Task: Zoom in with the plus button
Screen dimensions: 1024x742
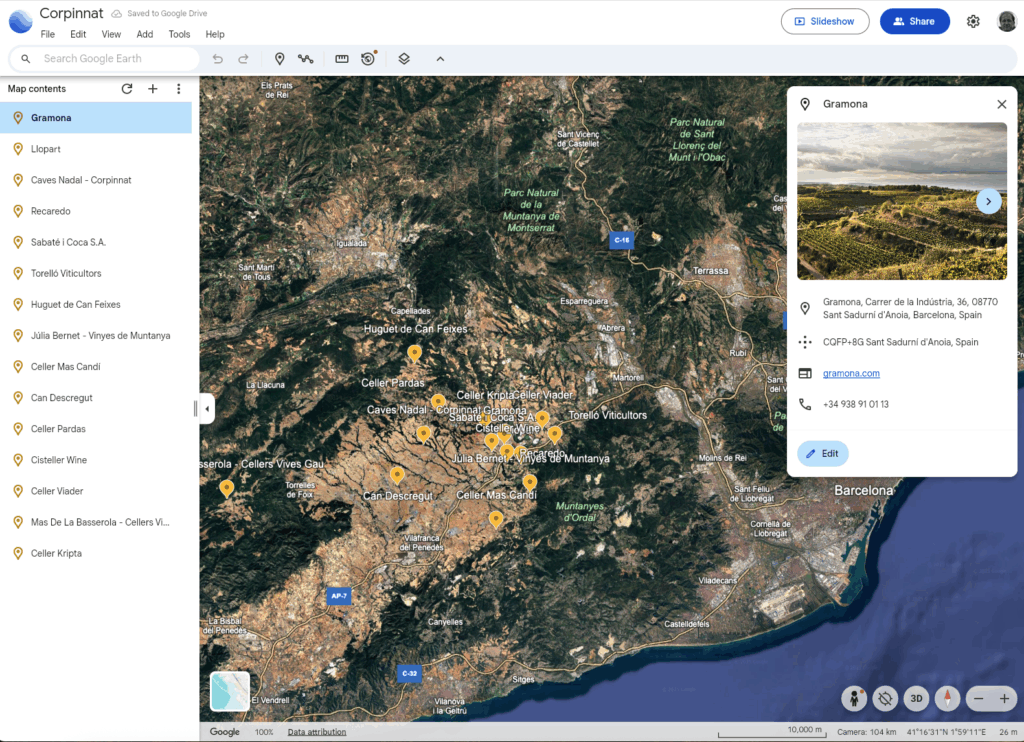Action: coord(1004,698)
